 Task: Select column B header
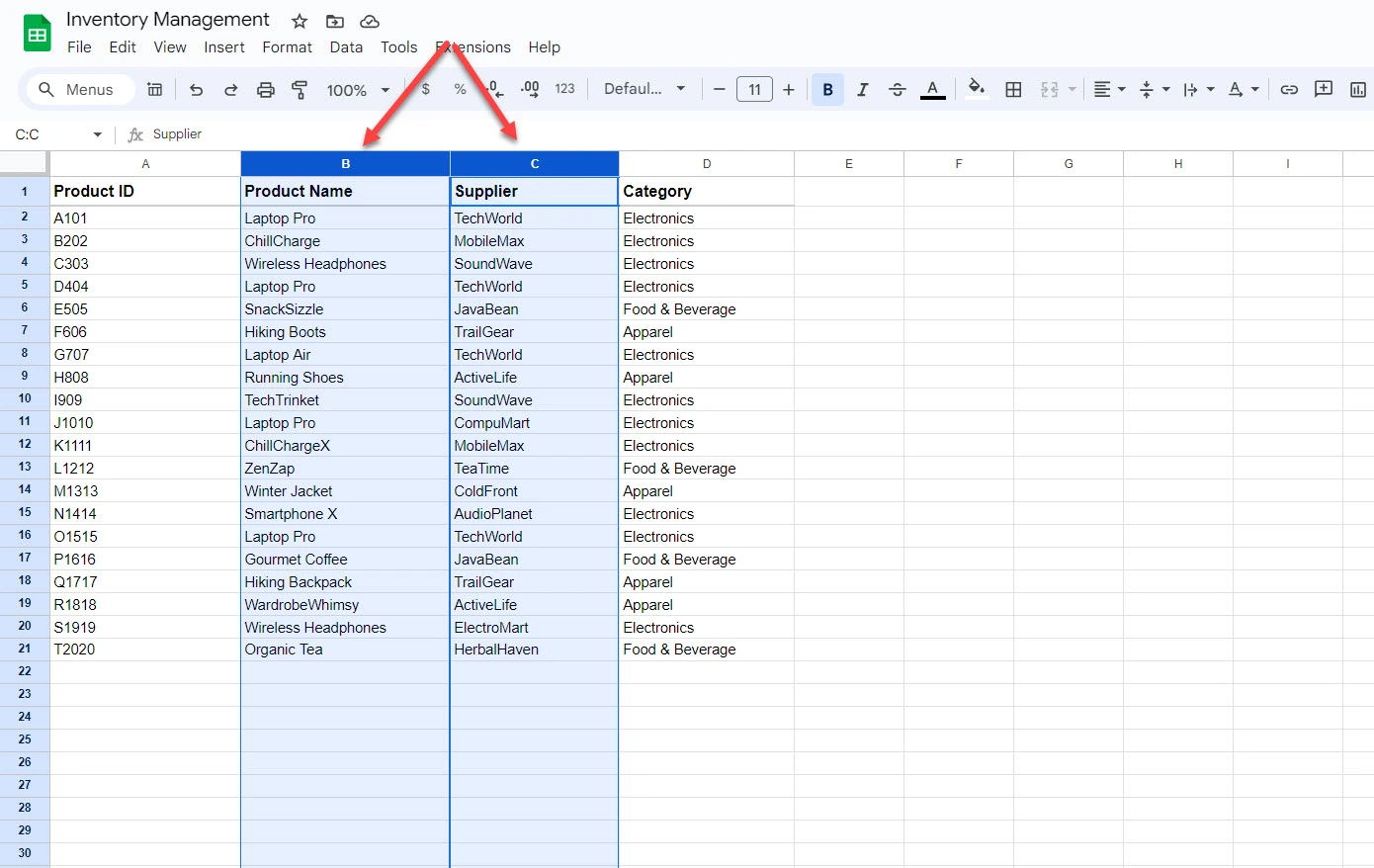(x=345, y=164)
